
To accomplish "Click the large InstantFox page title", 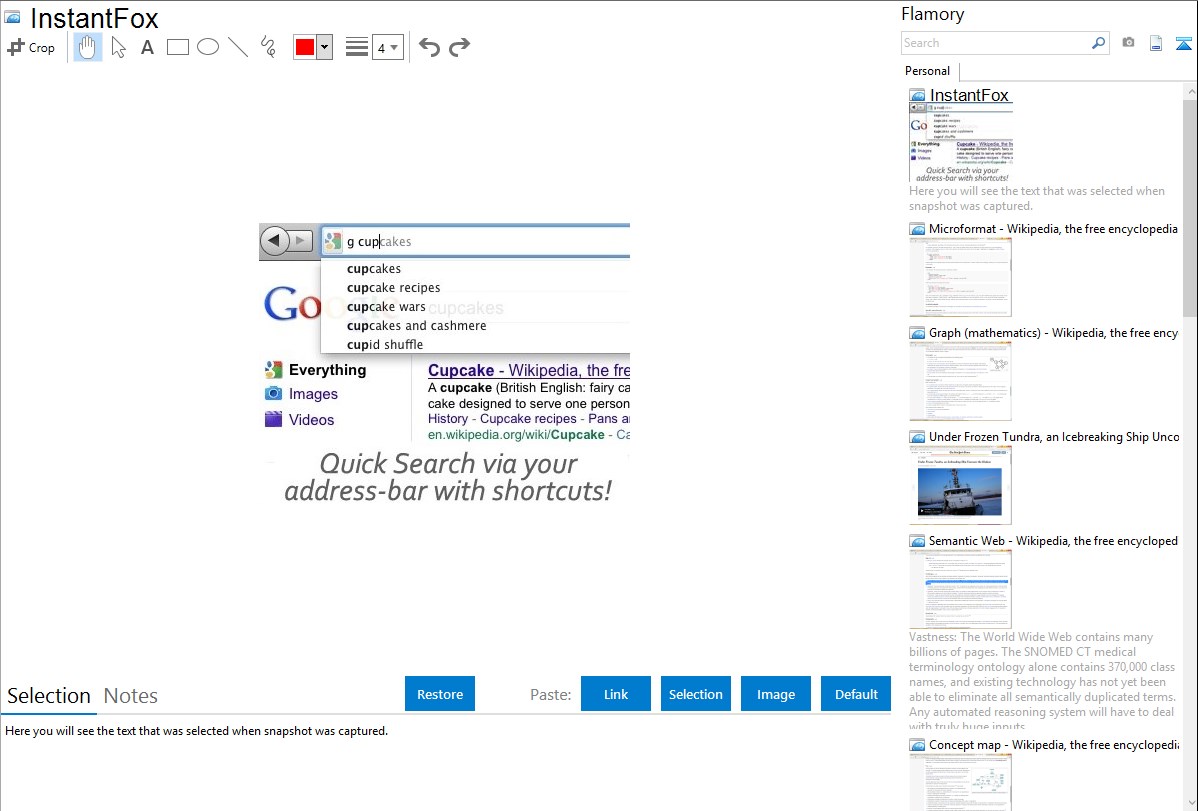I will (x=94, y=18).
